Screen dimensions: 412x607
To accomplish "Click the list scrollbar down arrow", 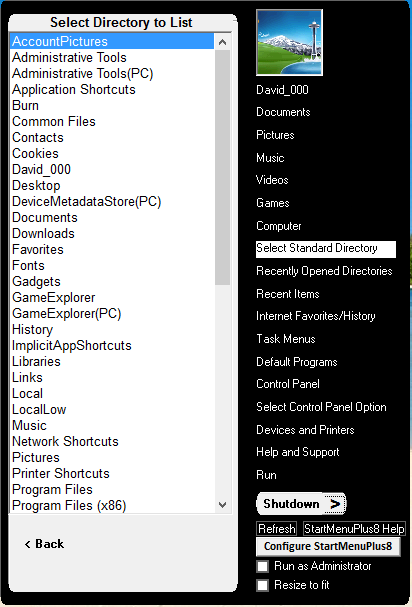I will tap(222, 504).
